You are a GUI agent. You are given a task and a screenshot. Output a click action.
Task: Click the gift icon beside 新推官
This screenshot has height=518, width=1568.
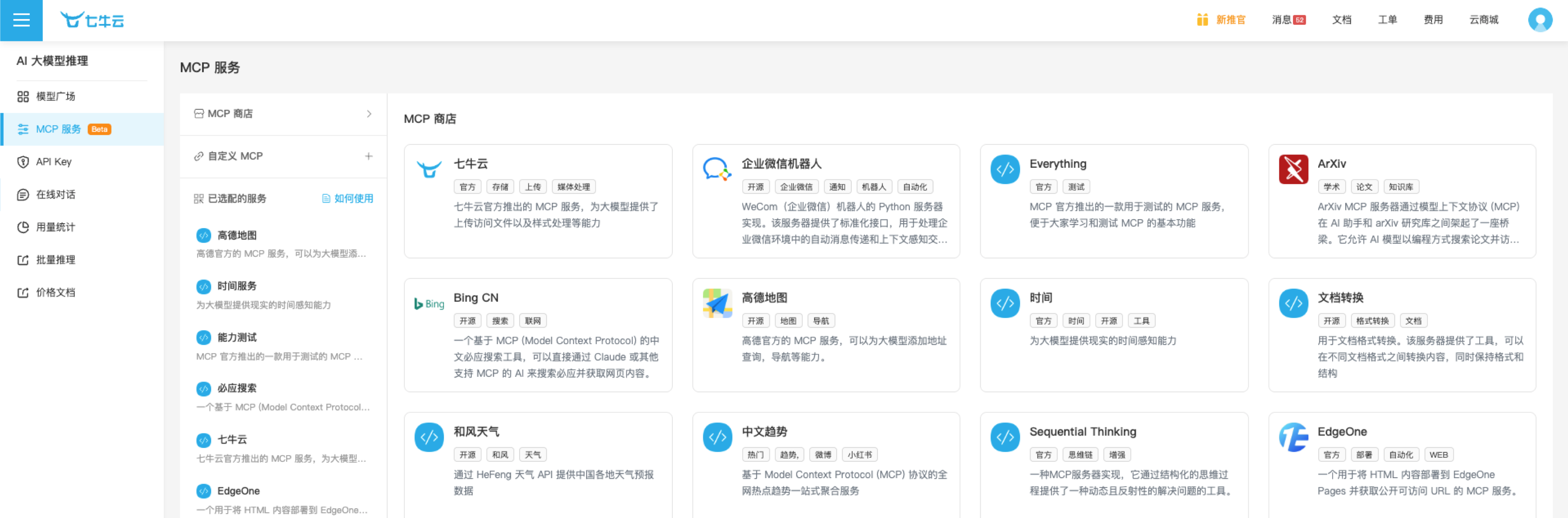(x=1202, y=20)
